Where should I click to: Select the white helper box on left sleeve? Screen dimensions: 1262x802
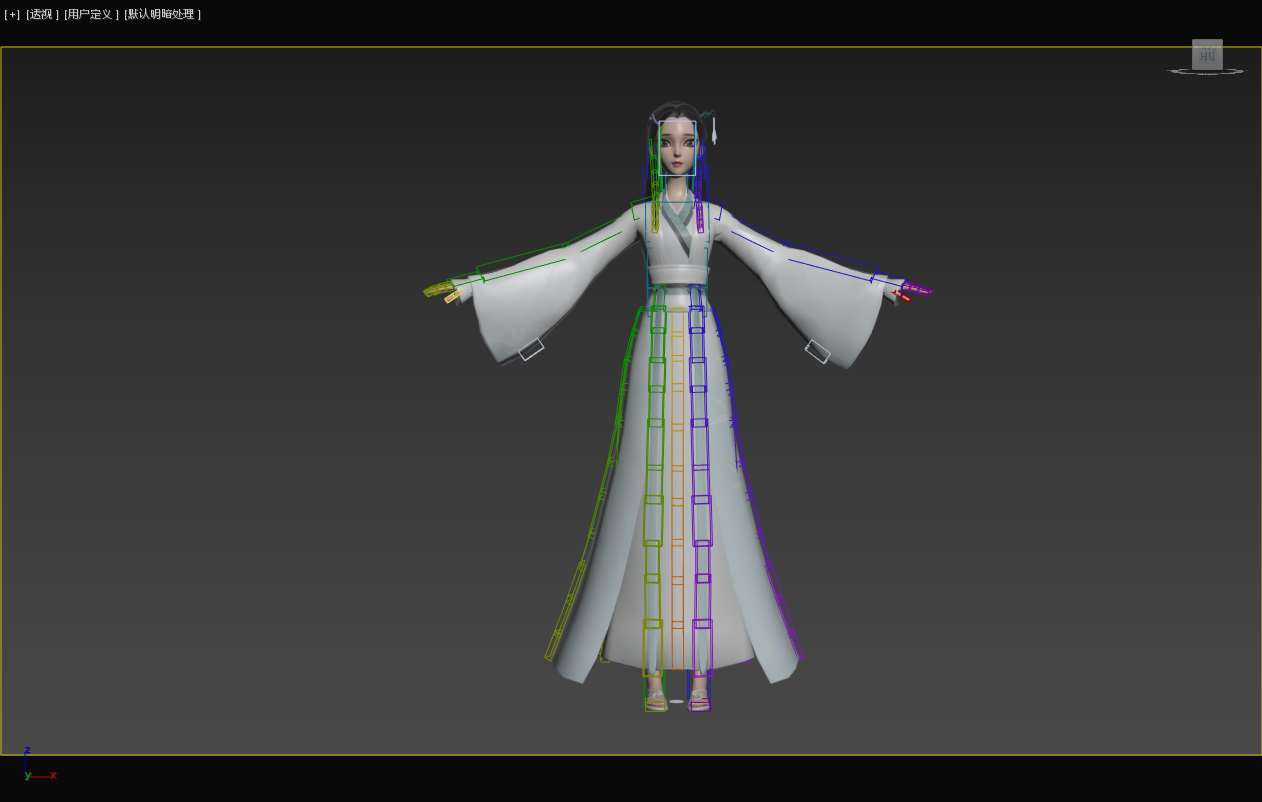(531, 349)
